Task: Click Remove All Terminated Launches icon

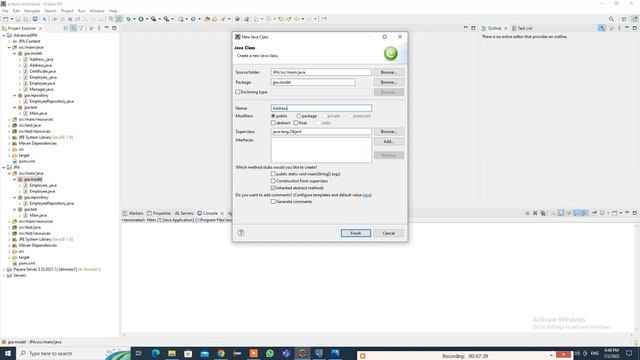Action: [x=543, y=213]
